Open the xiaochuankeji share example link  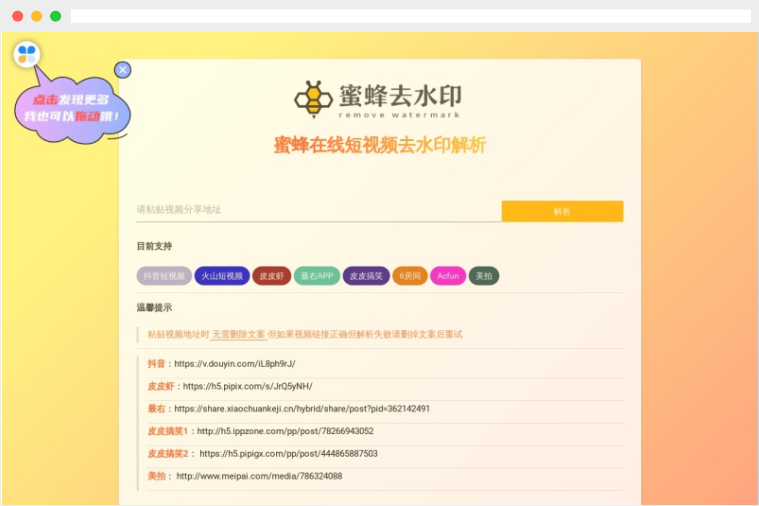coord(302,409)
